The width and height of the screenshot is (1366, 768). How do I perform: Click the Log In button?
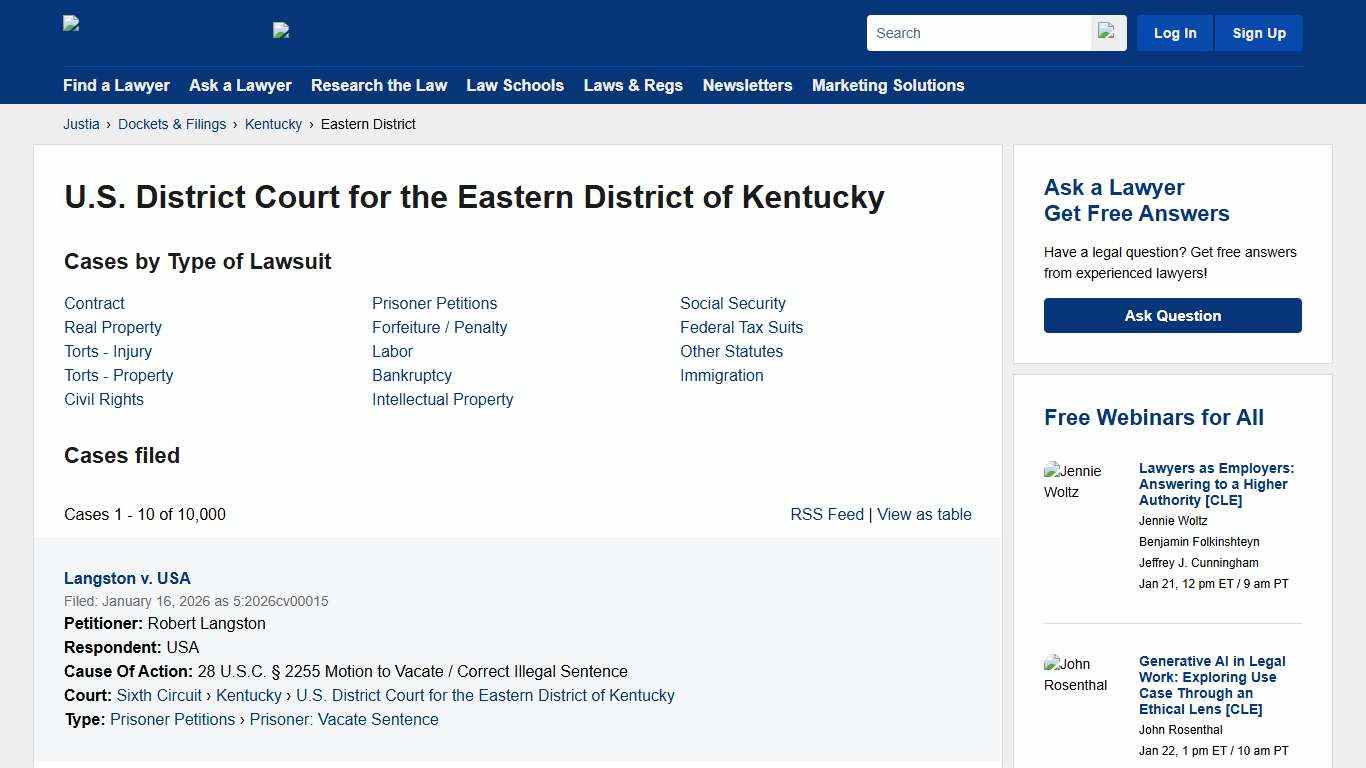(1174, 32)
